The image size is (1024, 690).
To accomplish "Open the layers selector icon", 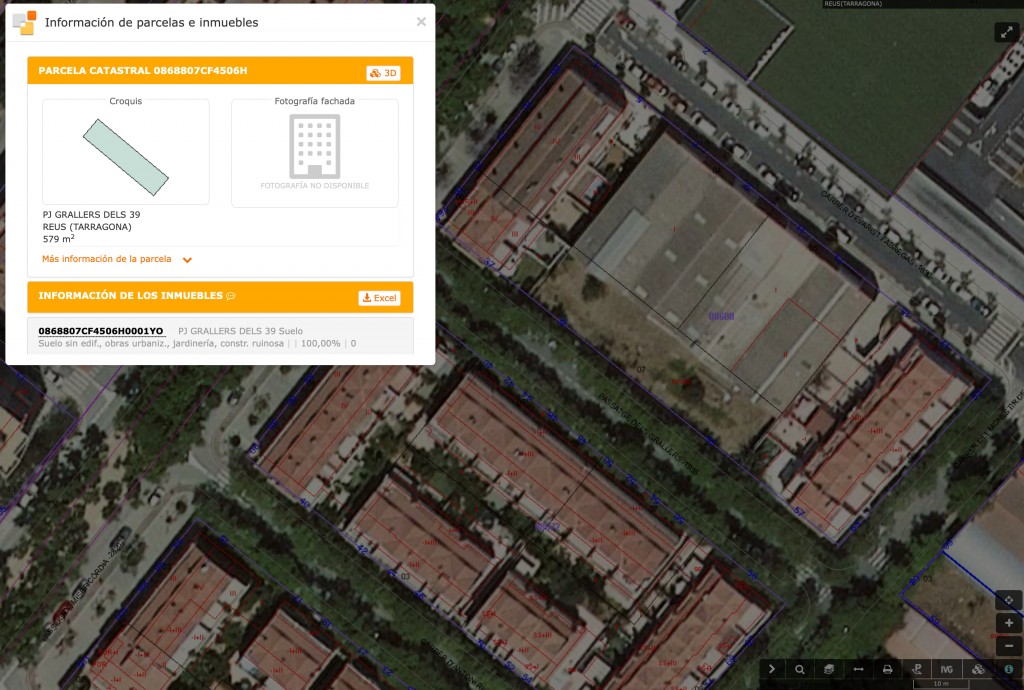I will (828, 668).
